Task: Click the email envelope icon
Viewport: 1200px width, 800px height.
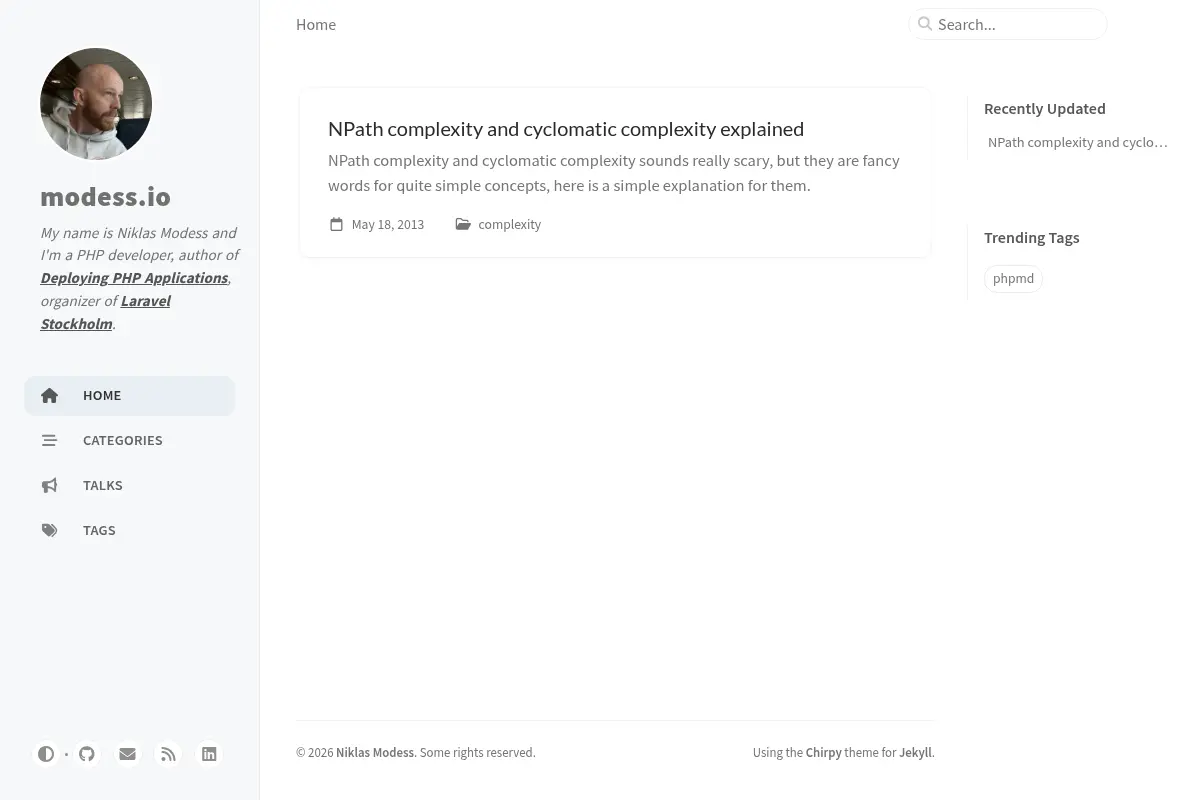Action: (x=127, y=754)
